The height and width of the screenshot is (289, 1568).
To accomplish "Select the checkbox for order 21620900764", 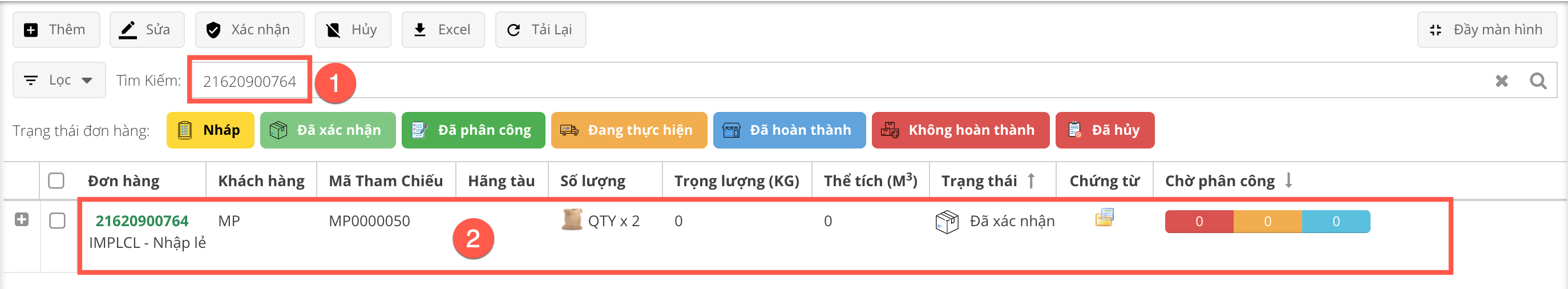I will coord(57,220).
